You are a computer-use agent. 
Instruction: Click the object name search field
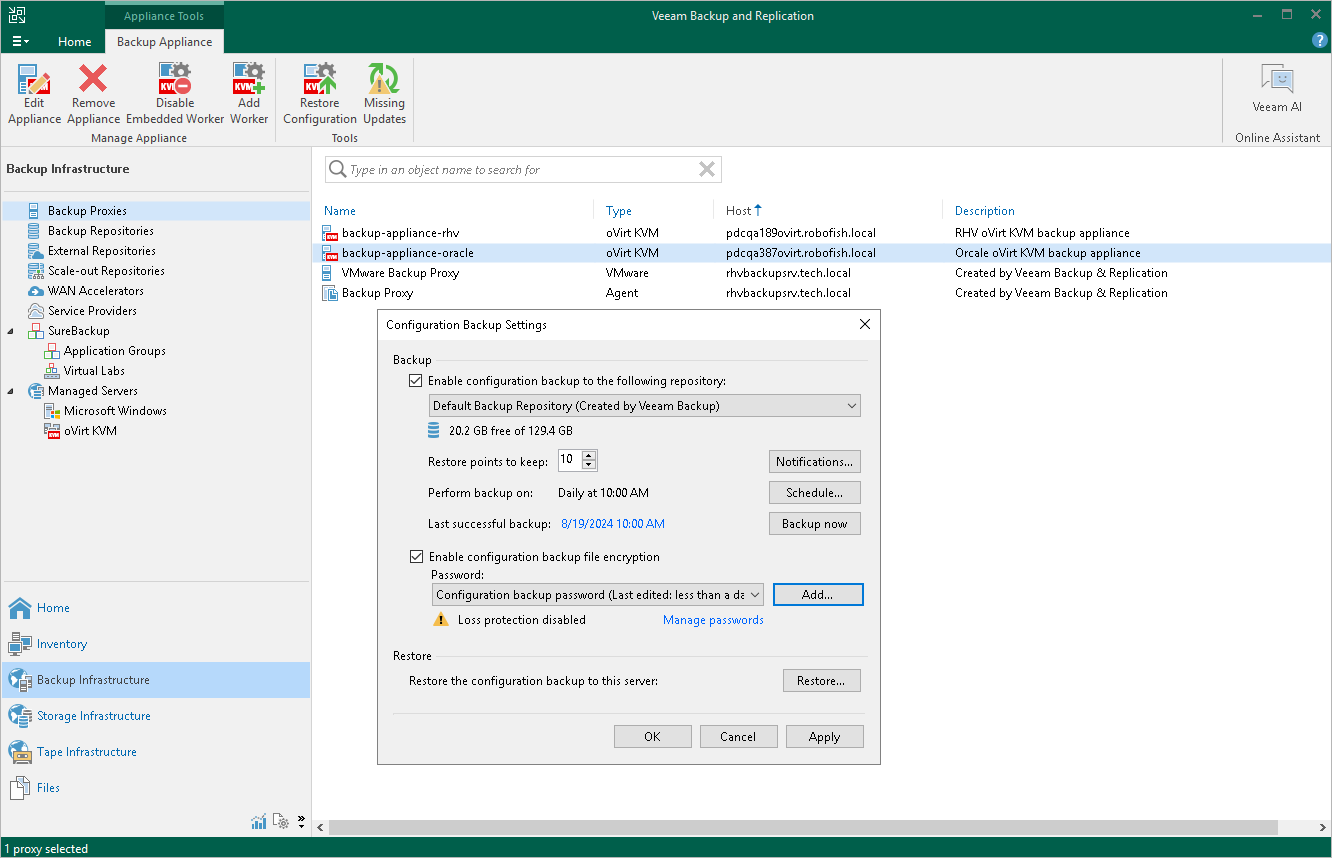tap(520, 170)
